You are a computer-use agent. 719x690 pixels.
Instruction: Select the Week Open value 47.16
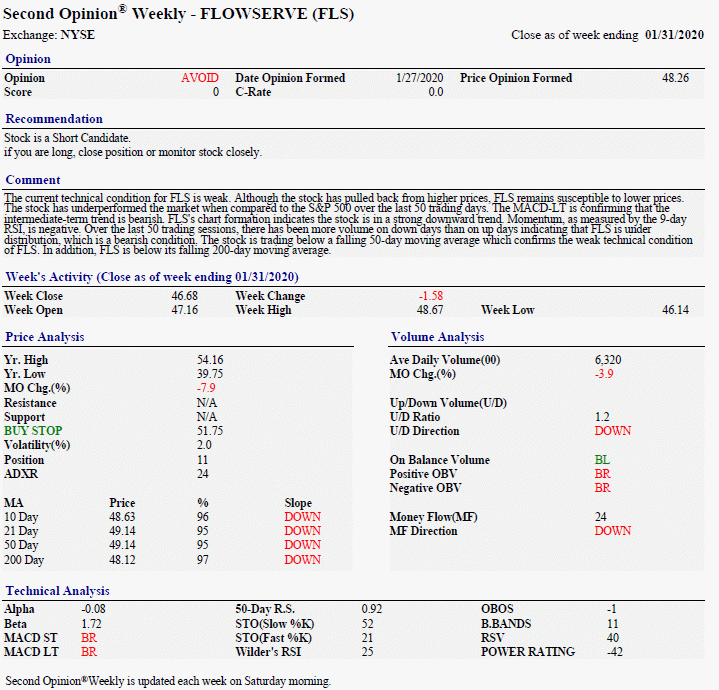[x=184, y=310]
